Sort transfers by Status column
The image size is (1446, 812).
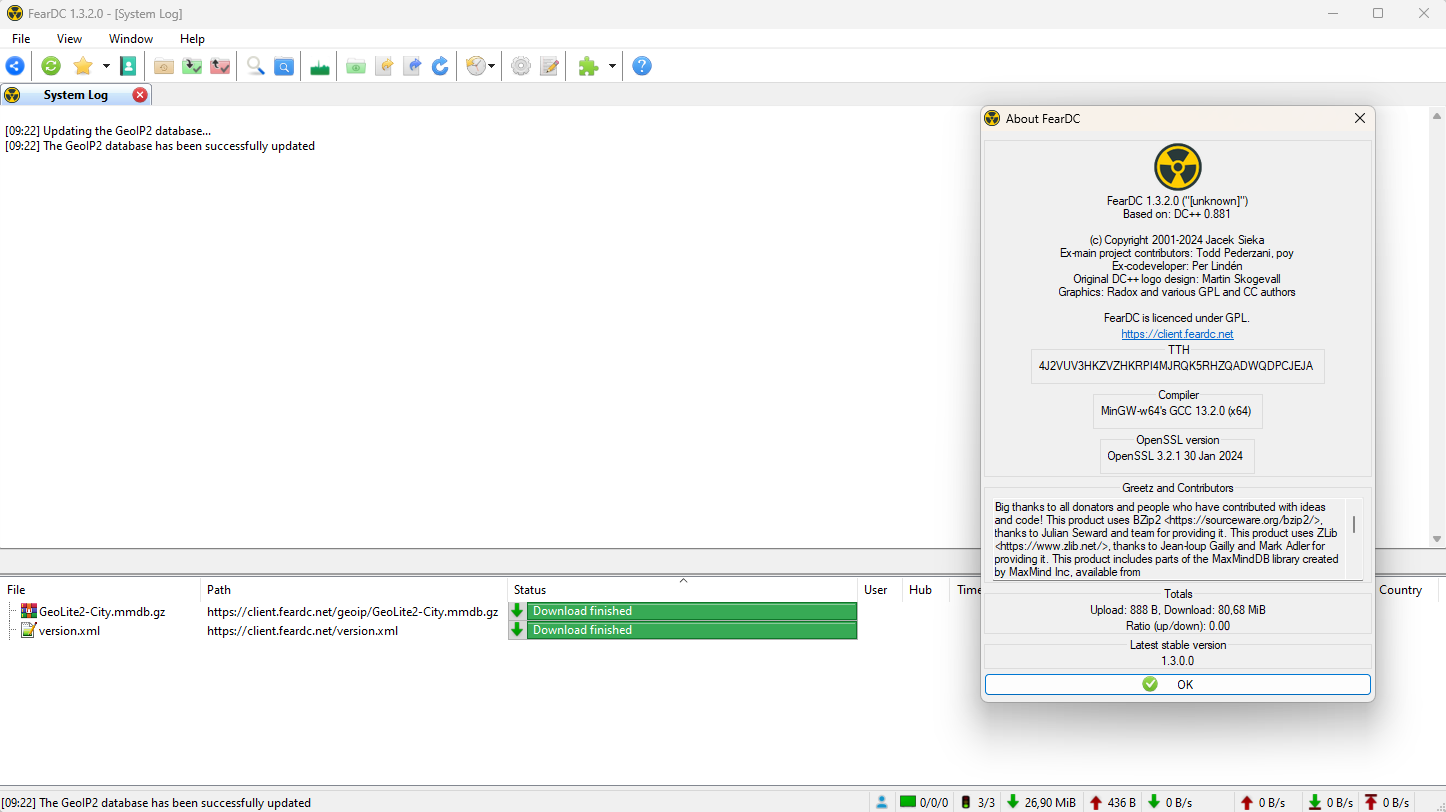tap(682, 590)
